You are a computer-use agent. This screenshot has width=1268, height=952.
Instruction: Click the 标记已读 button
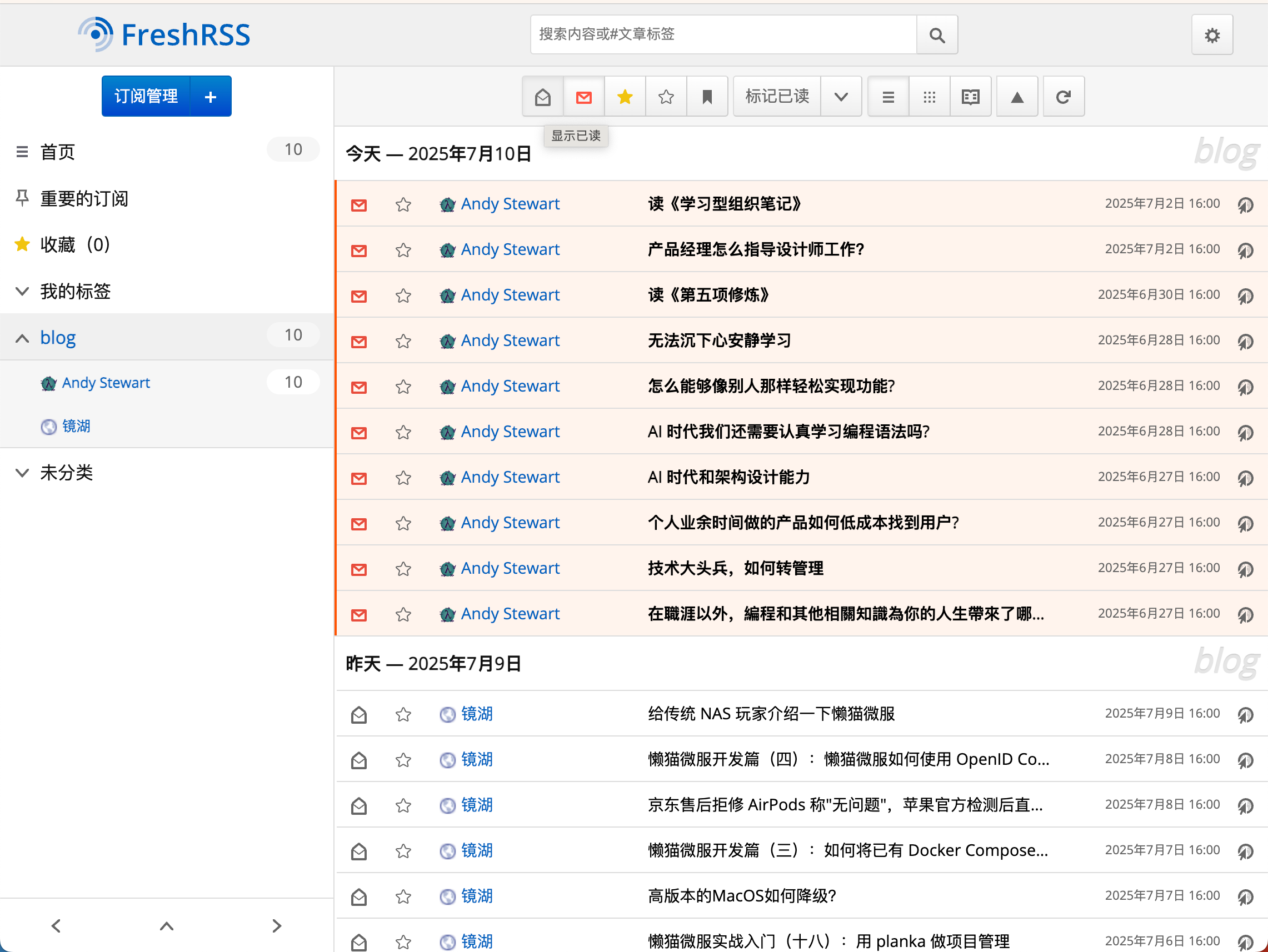click(x=777, y=97)
